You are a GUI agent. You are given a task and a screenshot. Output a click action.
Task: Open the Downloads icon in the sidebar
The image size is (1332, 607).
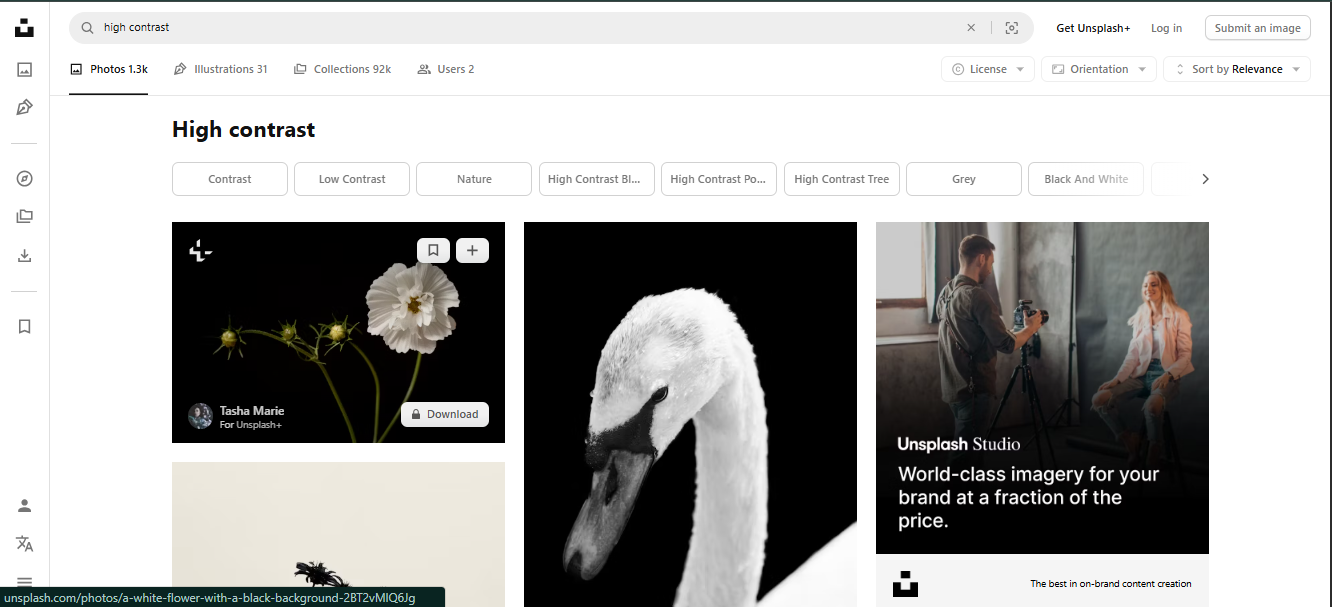pos(24,255)
